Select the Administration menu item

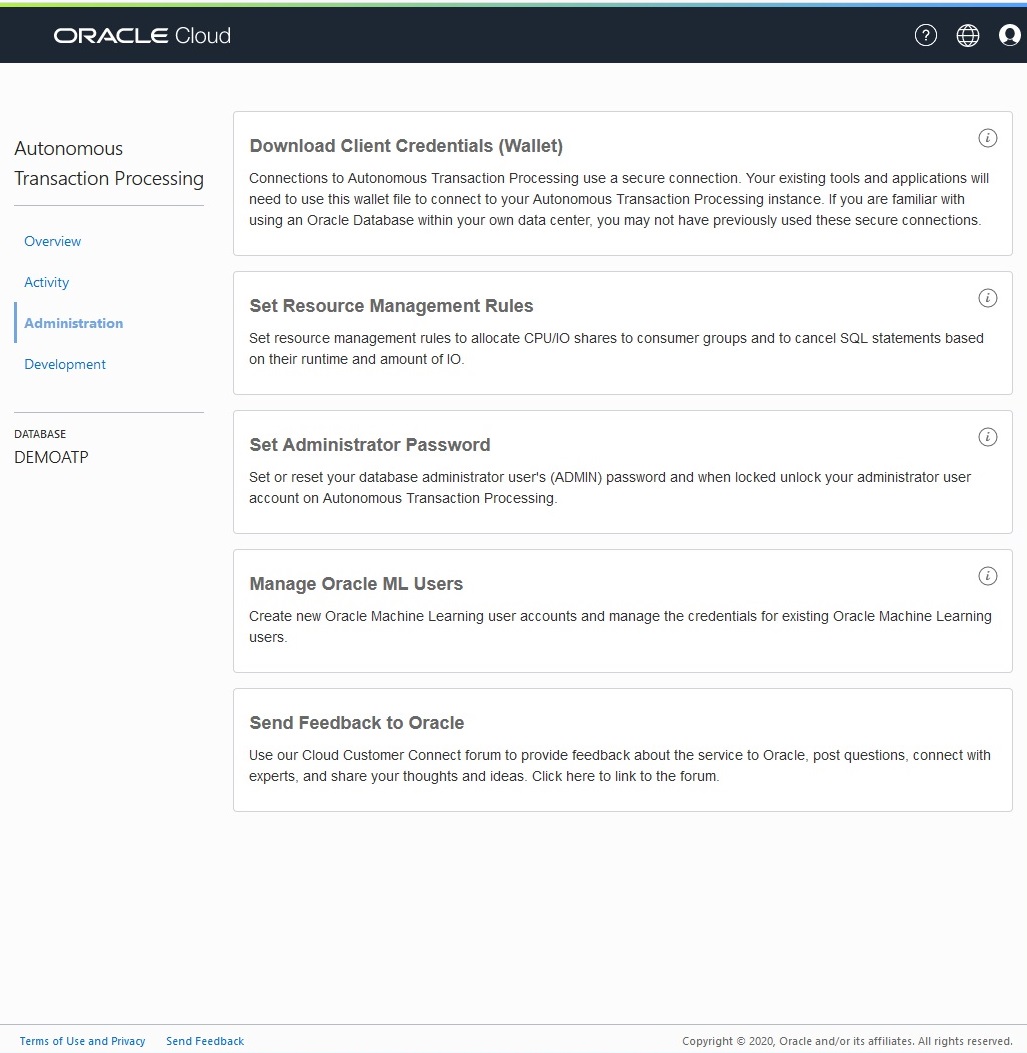[x=74, y=323]
